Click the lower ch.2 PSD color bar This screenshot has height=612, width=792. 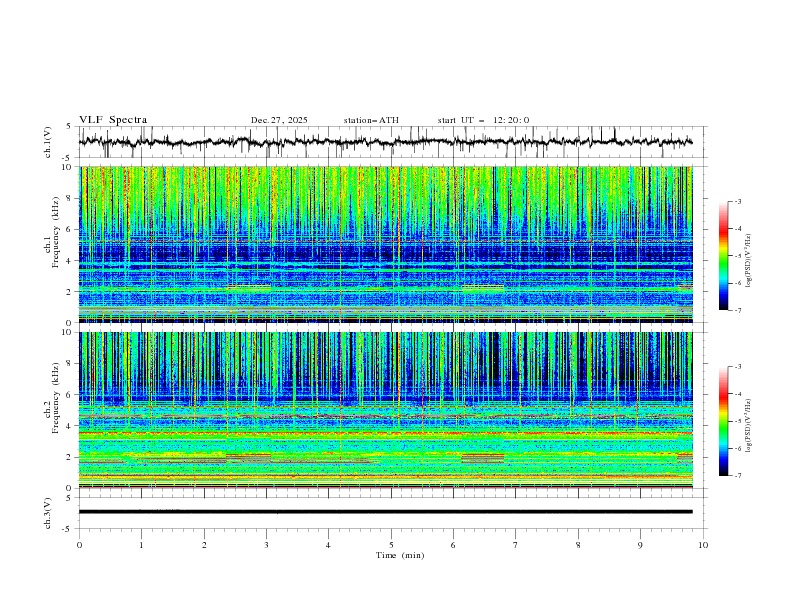[723, 421]
